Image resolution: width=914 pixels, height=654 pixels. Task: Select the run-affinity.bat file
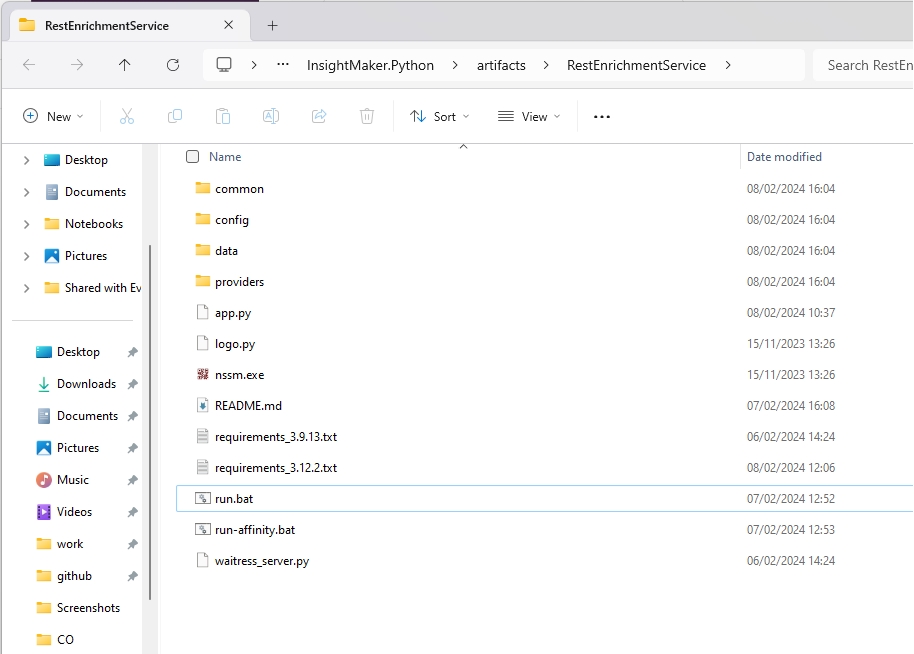pyautogui.click(x=255, y=530)
